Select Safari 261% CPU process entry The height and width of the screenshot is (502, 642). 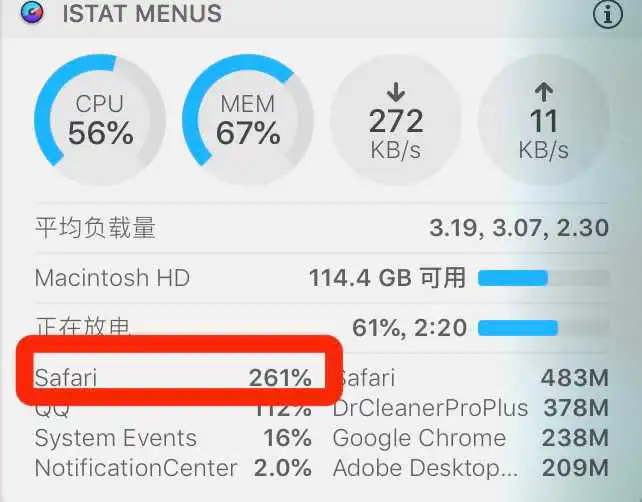(173, 377)
